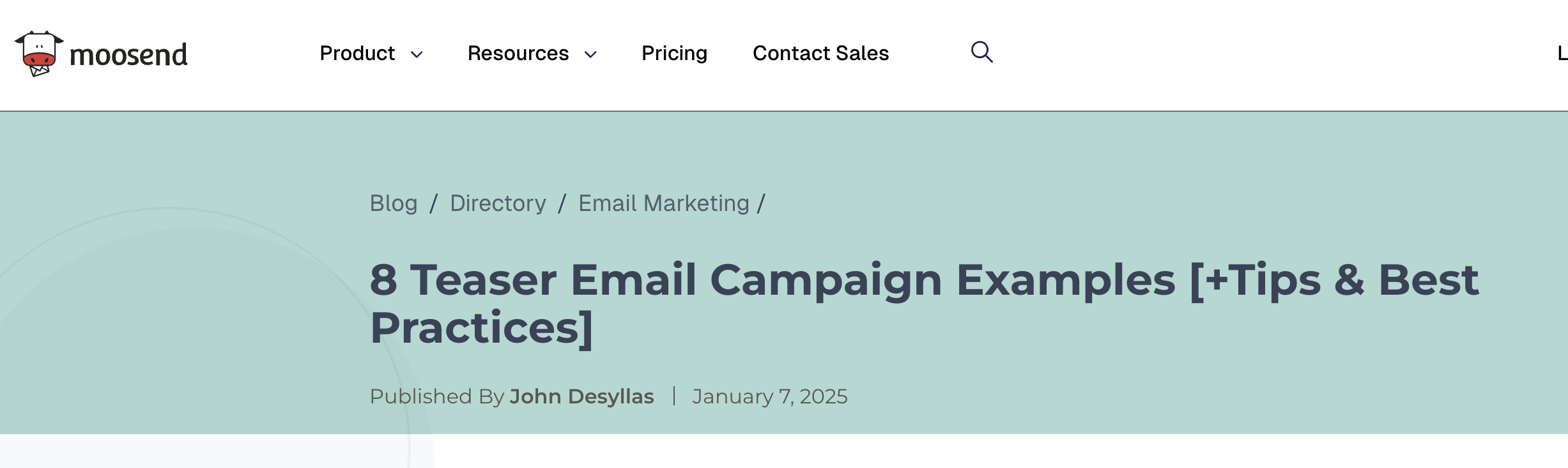Click the partially visible link at far right of navbar
Screen dimensions: 1568x468
point(1562,53)
